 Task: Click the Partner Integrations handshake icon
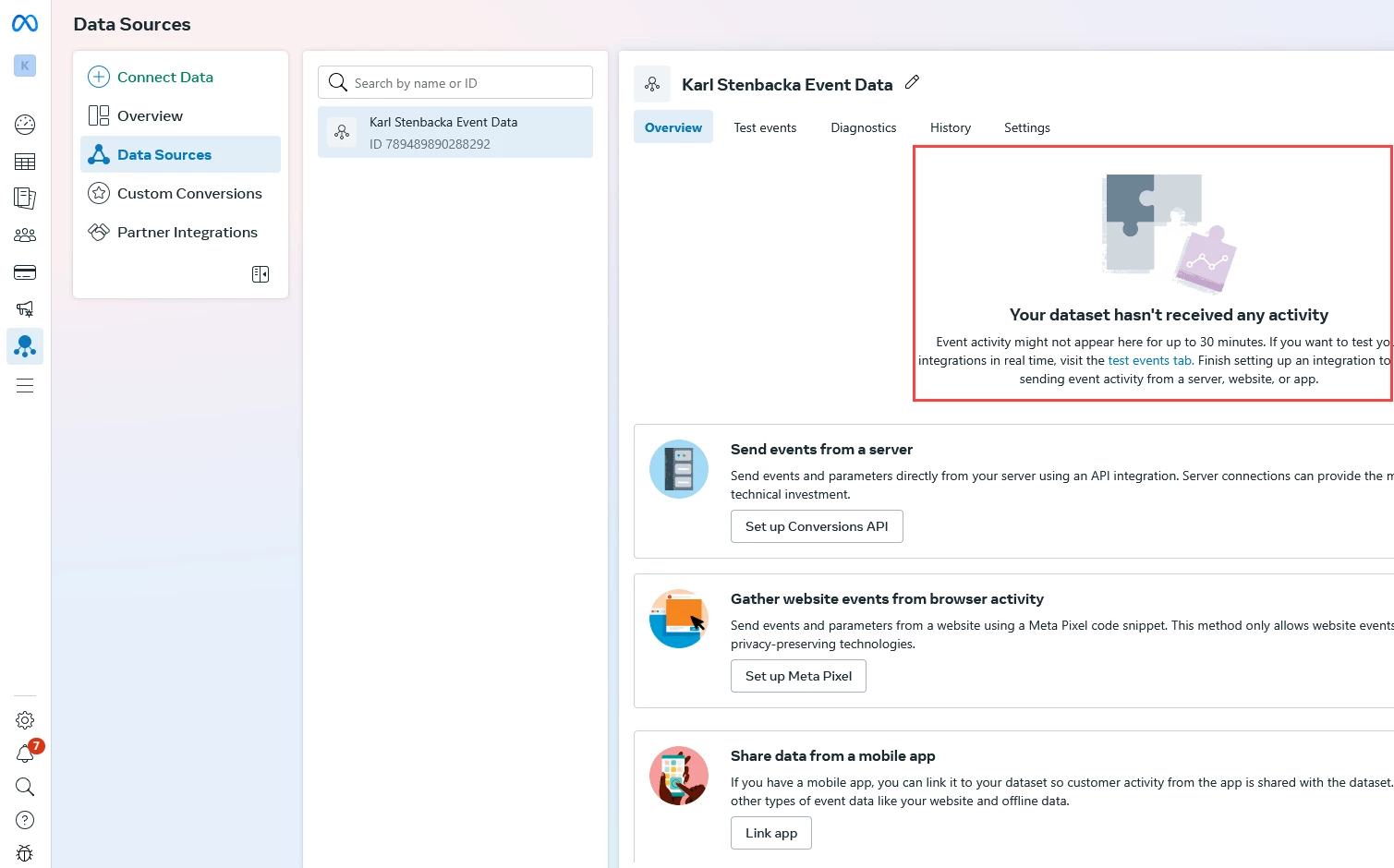click(x=99, y=232)
